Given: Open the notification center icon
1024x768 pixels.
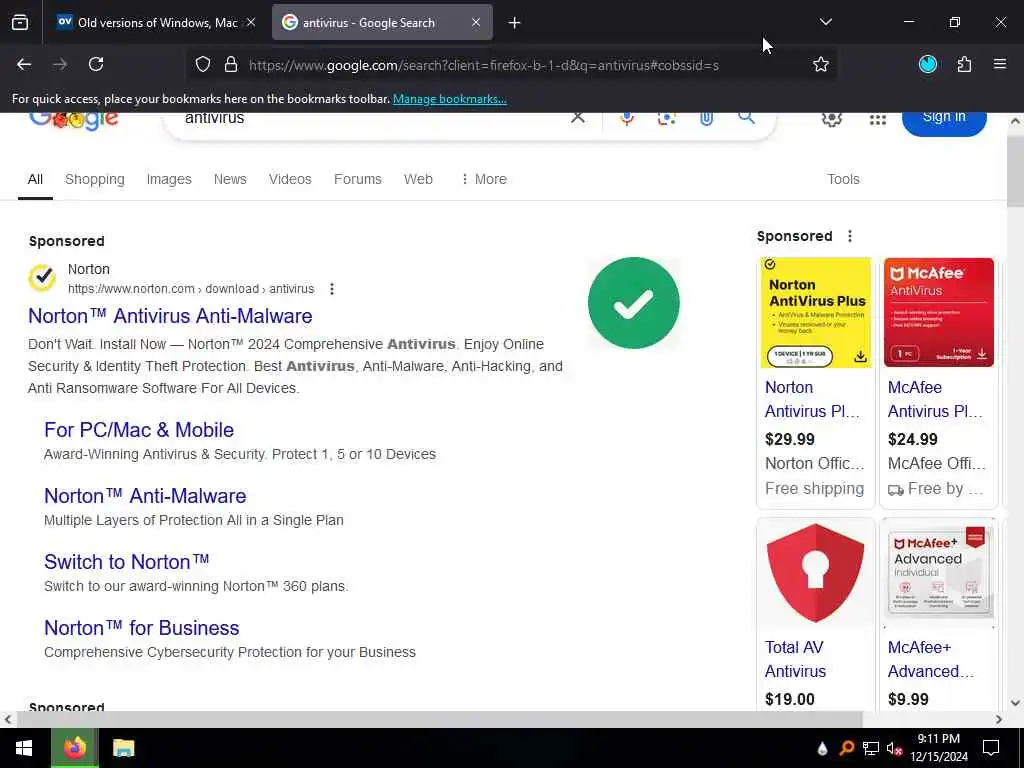Looking at the screenshot, I should point(991,748).
